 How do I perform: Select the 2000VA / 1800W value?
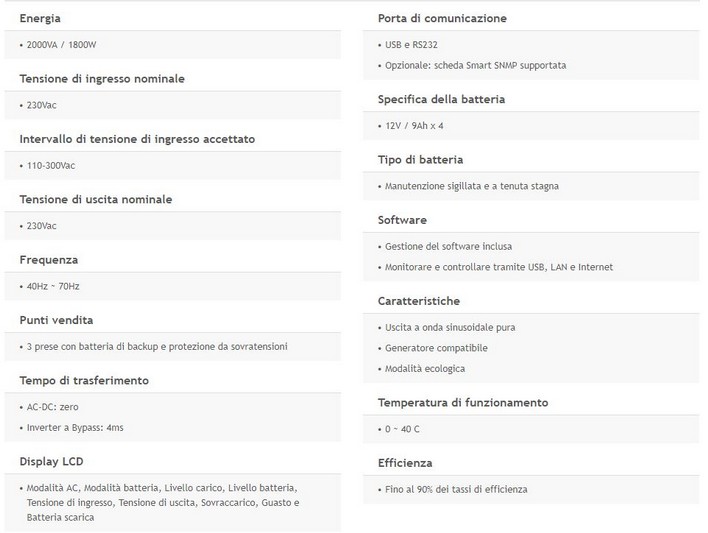coord(61,45)
